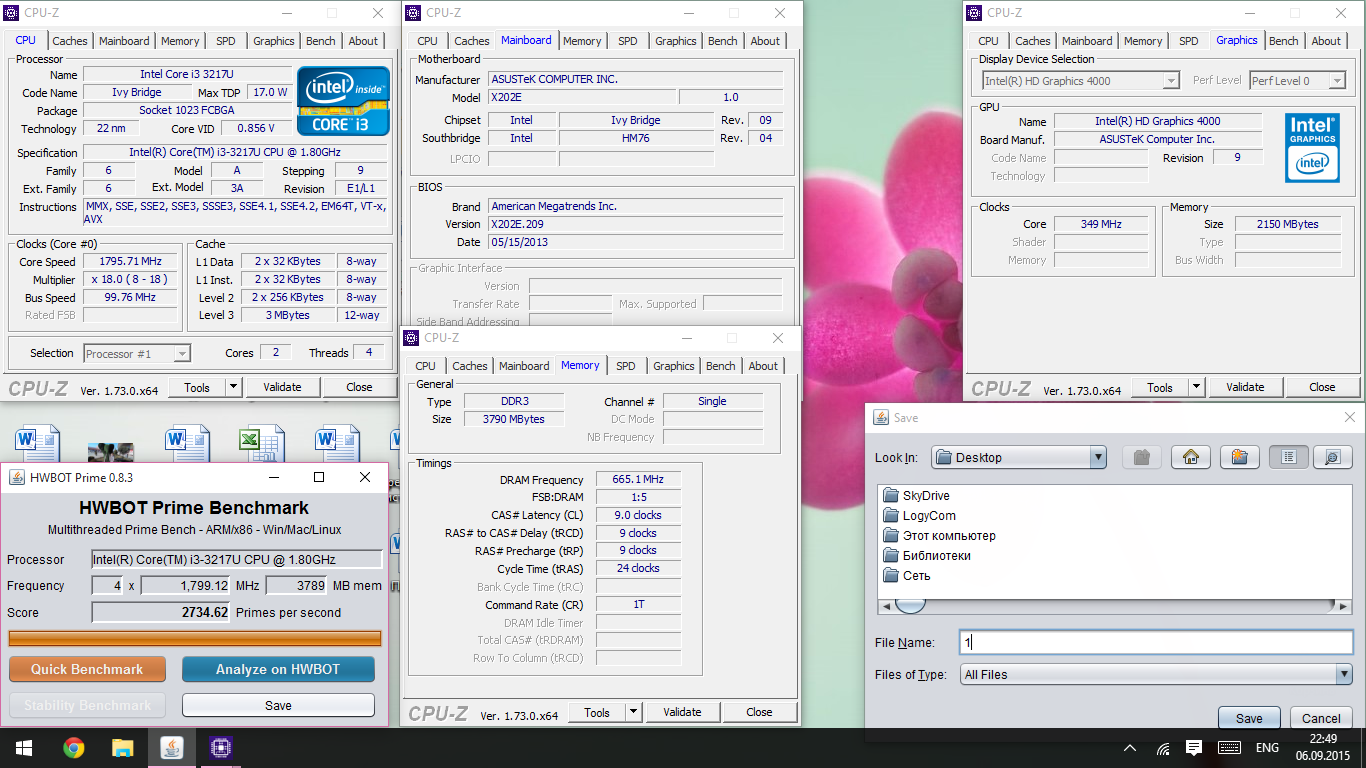The image size is (1366, 768).
Task: Open the touch keyboard tray icon
Action: (1229, 748)
